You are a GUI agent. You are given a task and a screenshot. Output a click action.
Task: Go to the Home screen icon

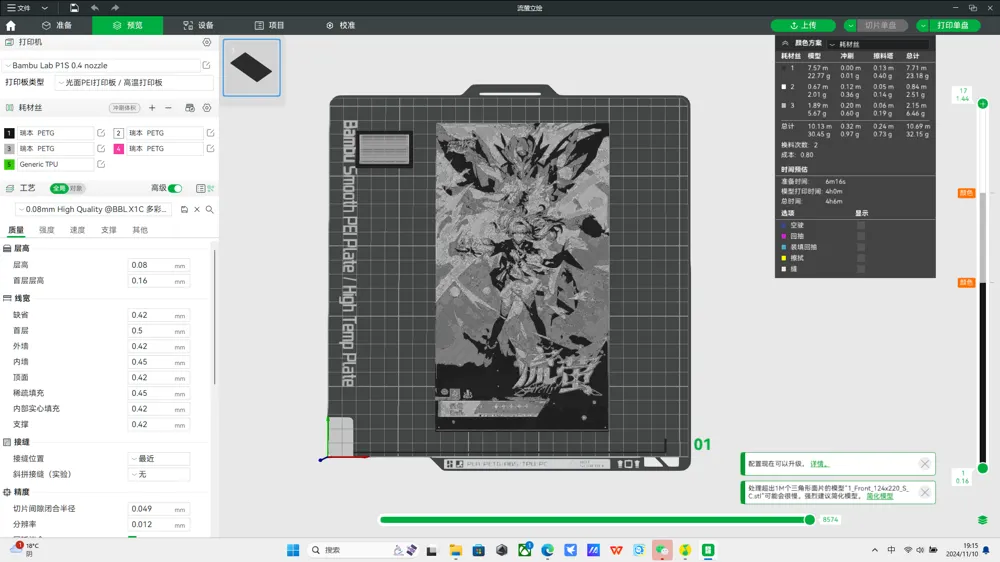tap(11, 26)
